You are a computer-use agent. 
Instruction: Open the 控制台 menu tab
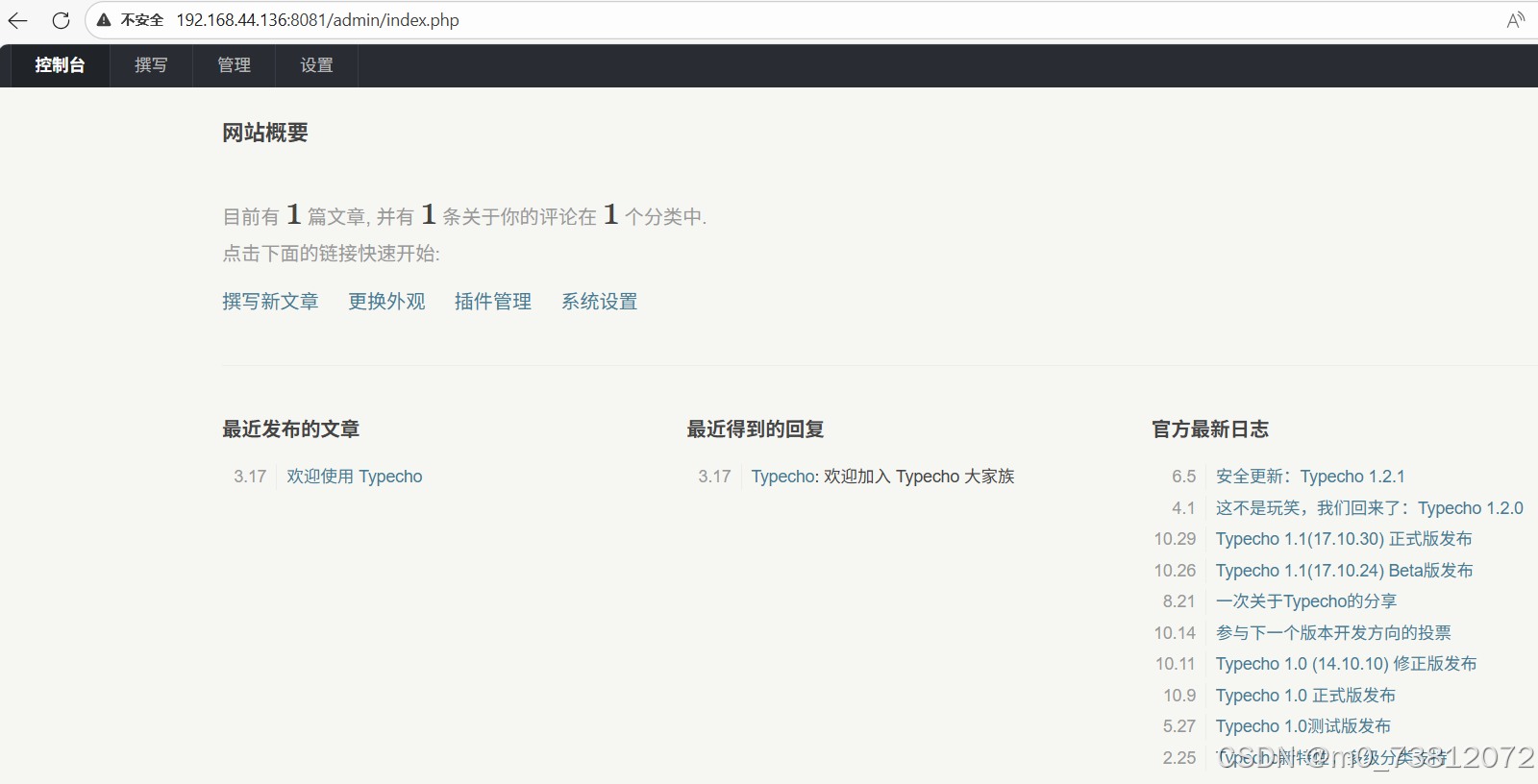60,65
